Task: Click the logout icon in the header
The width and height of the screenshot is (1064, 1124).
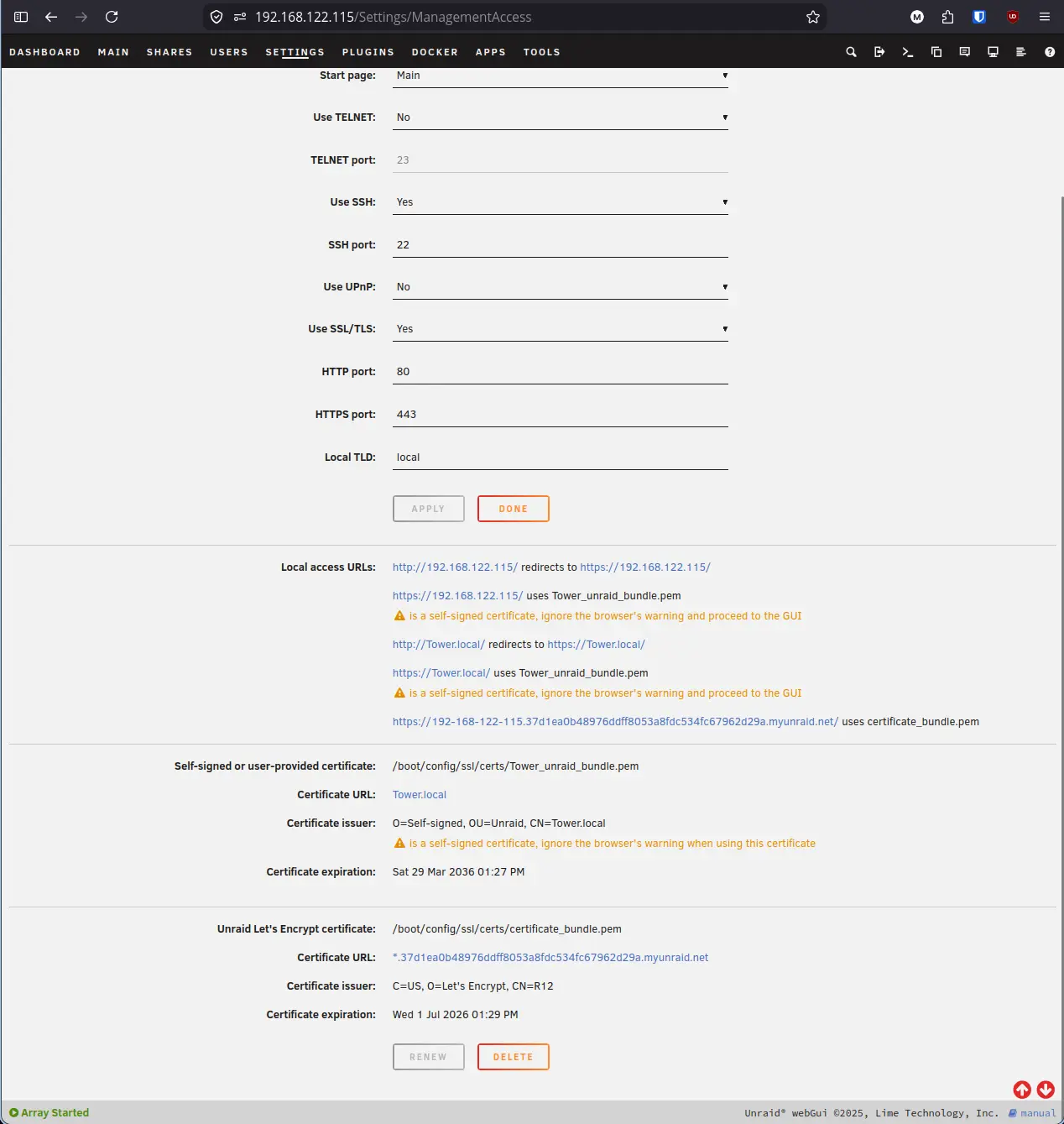Action: point(879,52)
